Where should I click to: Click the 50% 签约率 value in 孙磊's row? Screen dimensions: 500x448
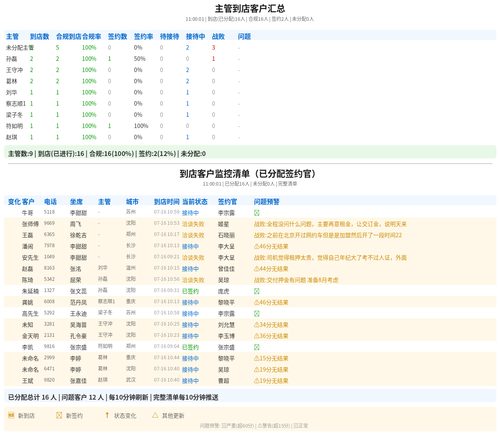point(140,59)
